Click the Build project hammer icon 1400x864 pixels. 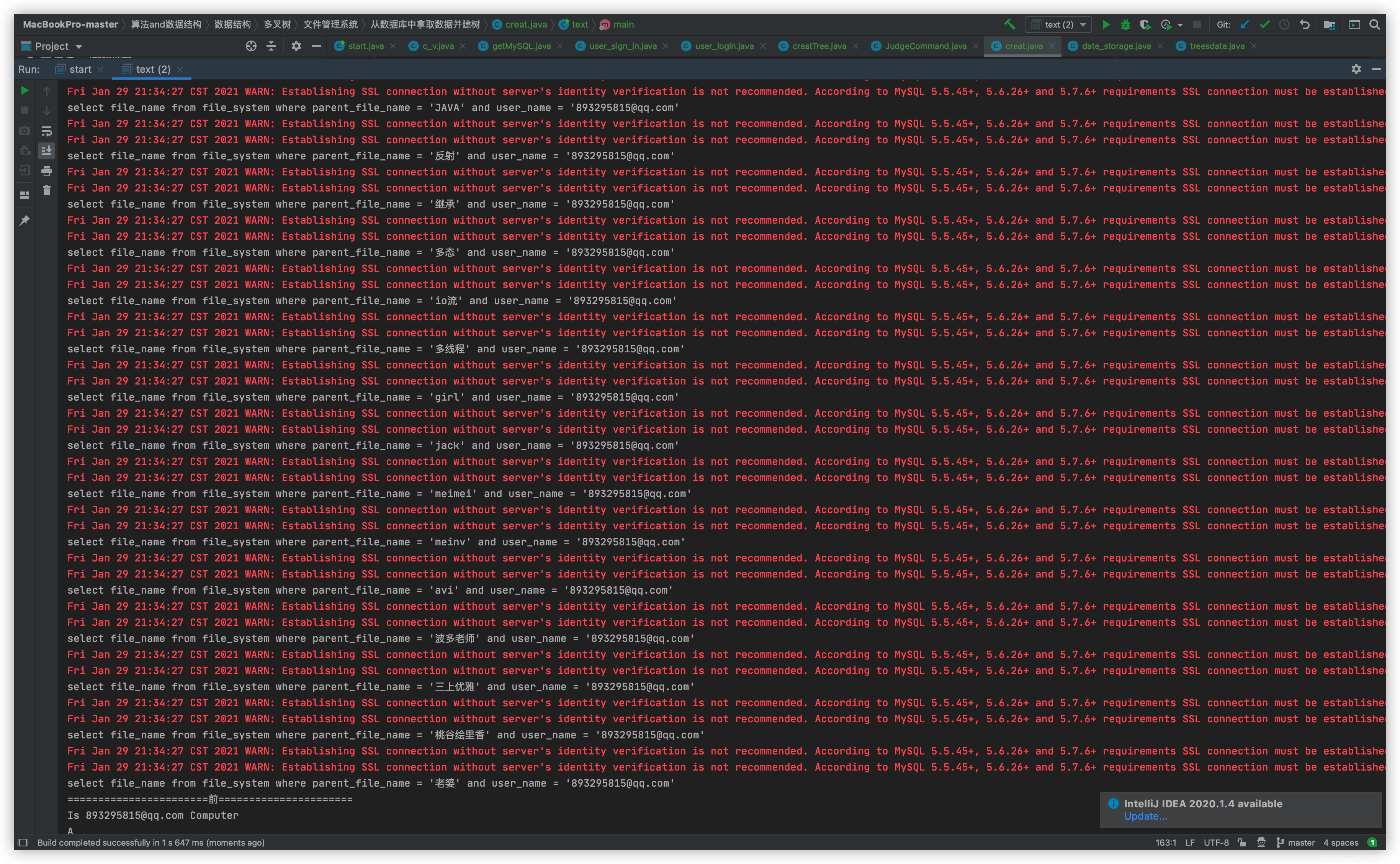coord(1009,24)
